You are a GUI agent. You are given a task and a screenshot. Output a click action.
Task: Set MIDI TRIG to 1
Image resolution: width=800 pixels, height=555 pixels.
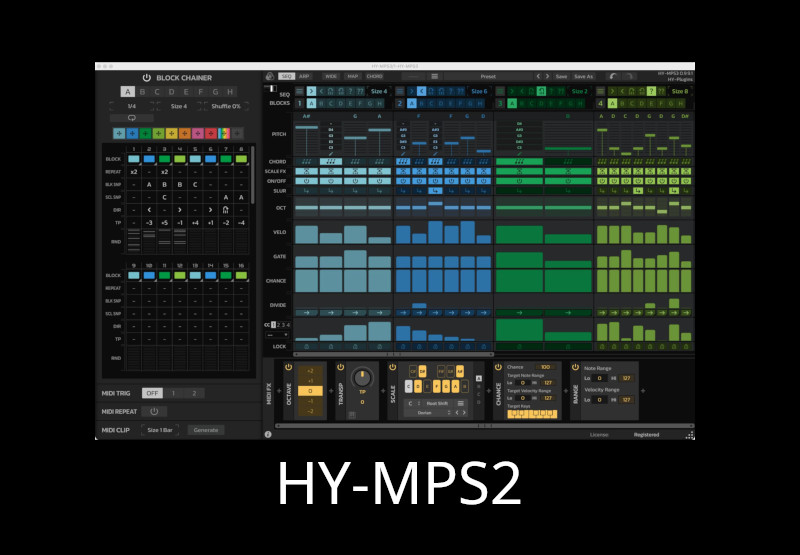tap(173, 393)
